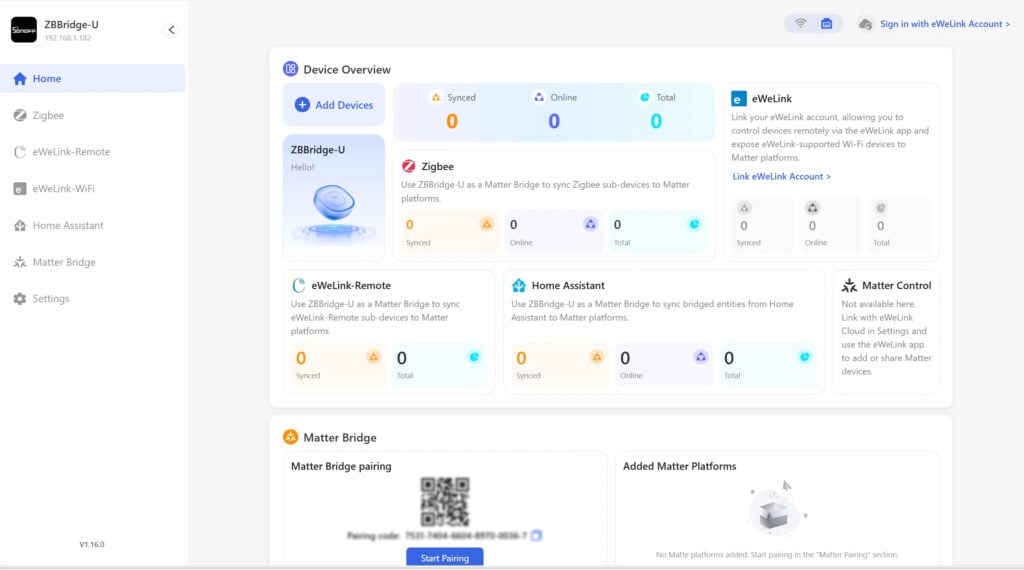Open eWeLink-WiFi sidebar page
Viewport: 1024px width, 570px height.
93,188
